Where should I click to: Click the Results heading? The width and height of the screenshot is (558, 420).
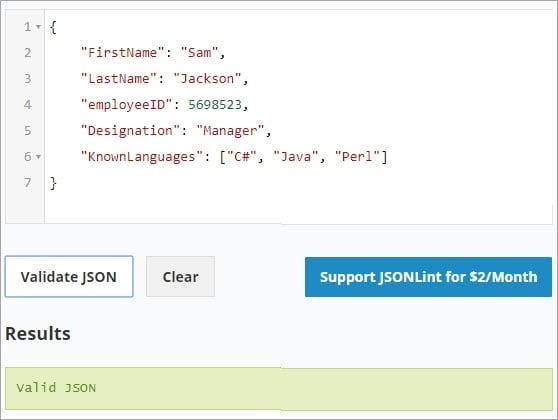pos(38,334)
